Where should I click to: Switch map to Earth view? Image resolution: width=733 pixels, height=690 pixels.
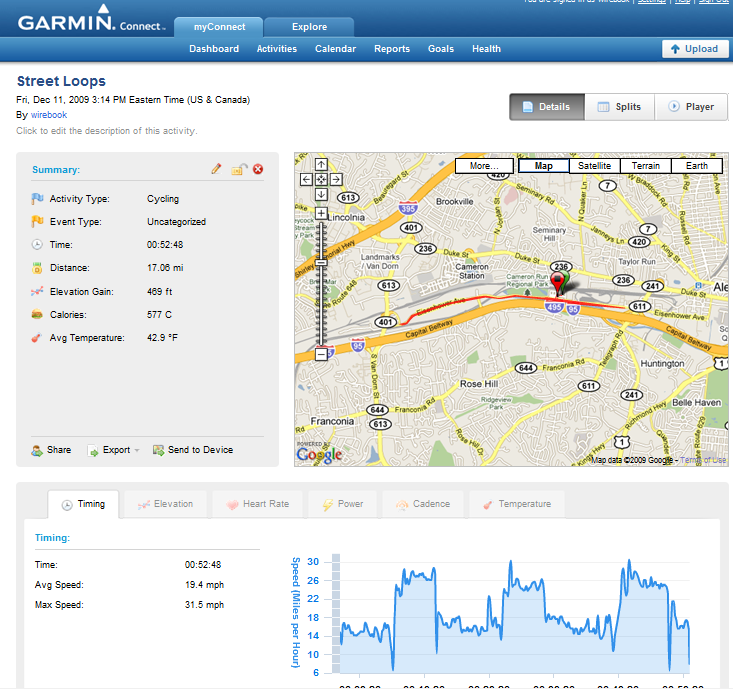pos(697,166)
